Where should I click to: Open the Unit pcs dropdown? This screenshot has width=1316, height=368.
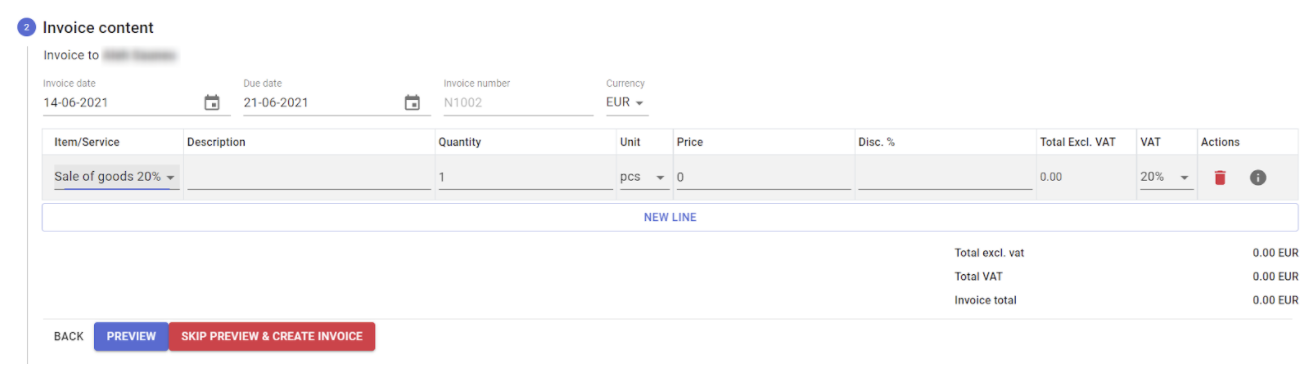click(643, 177)
